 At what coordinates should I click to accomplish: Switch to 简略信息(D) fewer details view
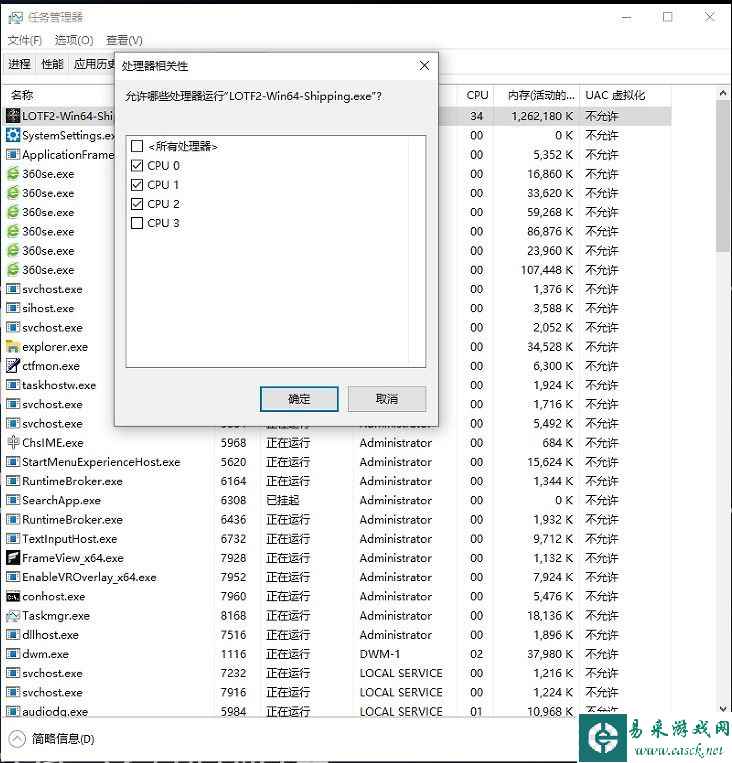pyautogui.click(x=63, y=739)
